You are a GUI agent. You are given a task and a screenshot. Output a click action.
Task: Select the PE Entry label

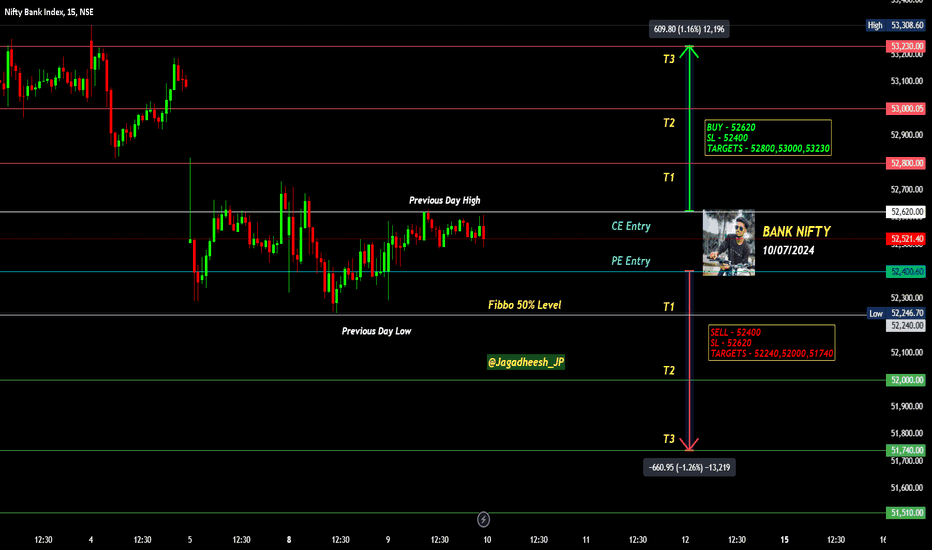pyautogui.click(x=631, y=261)
